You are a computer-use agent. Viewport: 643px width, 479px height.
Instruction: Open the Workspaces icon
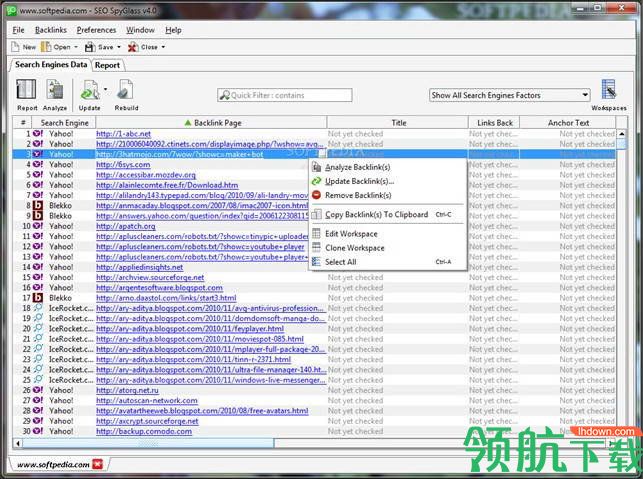click(609, 89)
